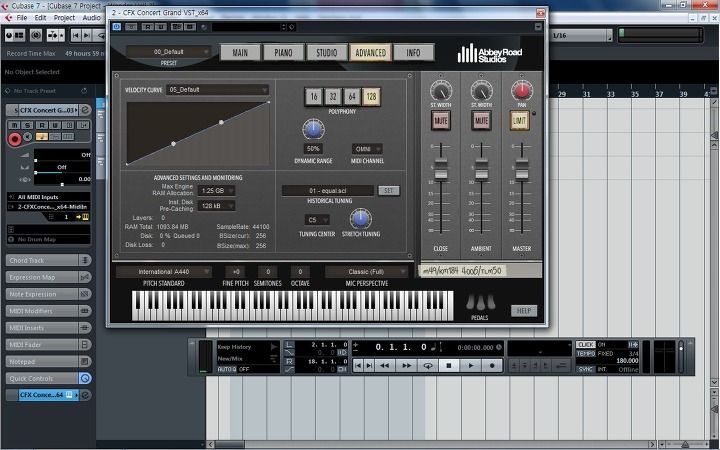Open the Max Engine RAM Allocation dropdown

(x=216, y=190)
